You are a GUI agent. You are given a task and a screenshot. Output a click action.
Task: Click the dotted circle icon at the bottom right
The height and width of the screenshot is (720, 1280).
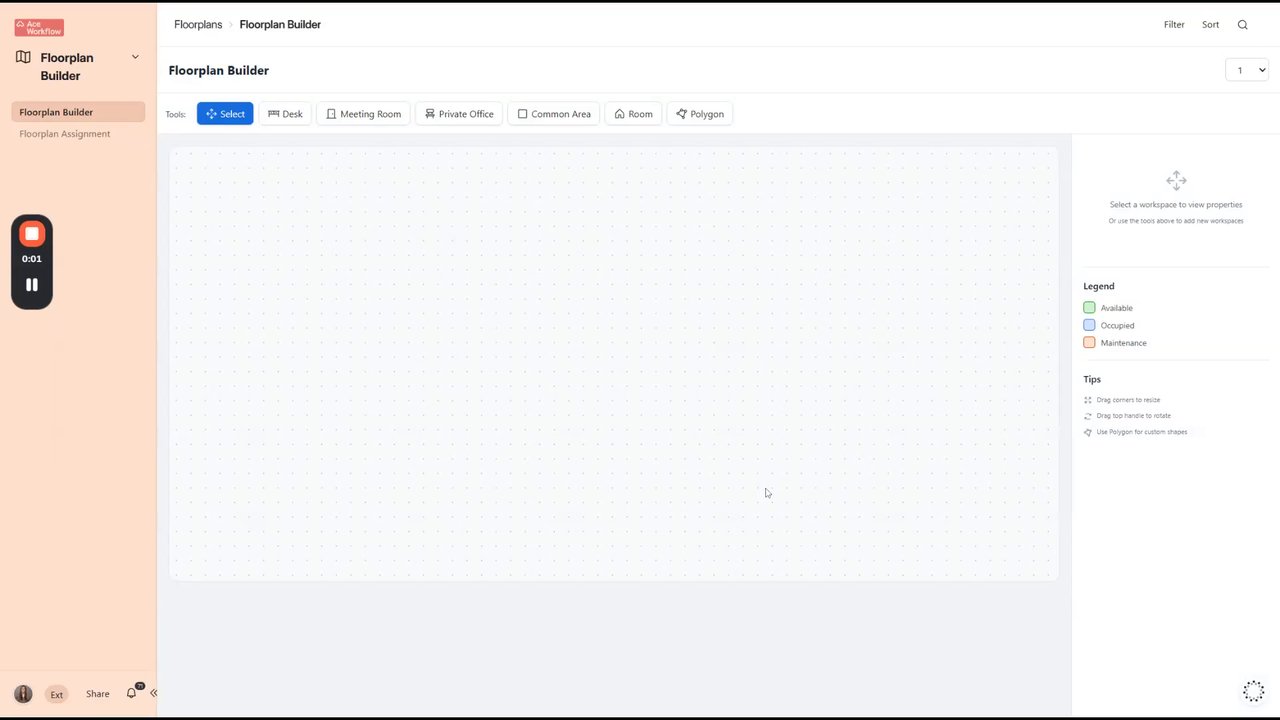[1253, 691]
